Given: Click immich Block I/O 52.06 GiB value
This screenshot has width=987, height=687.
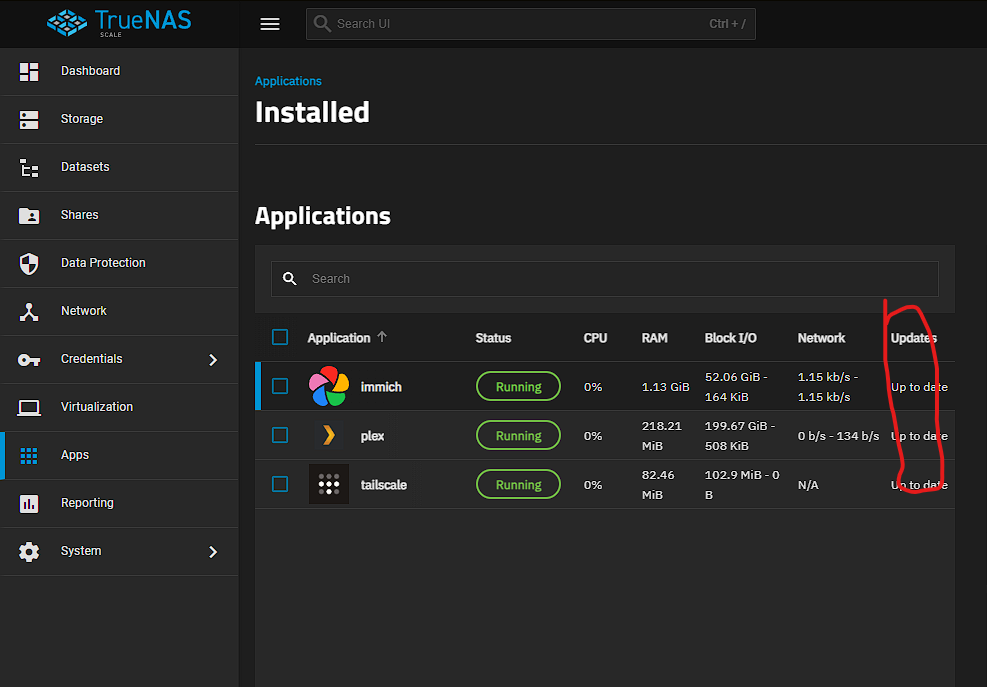Looking at the screenshot, I should [x=736, y=387].
